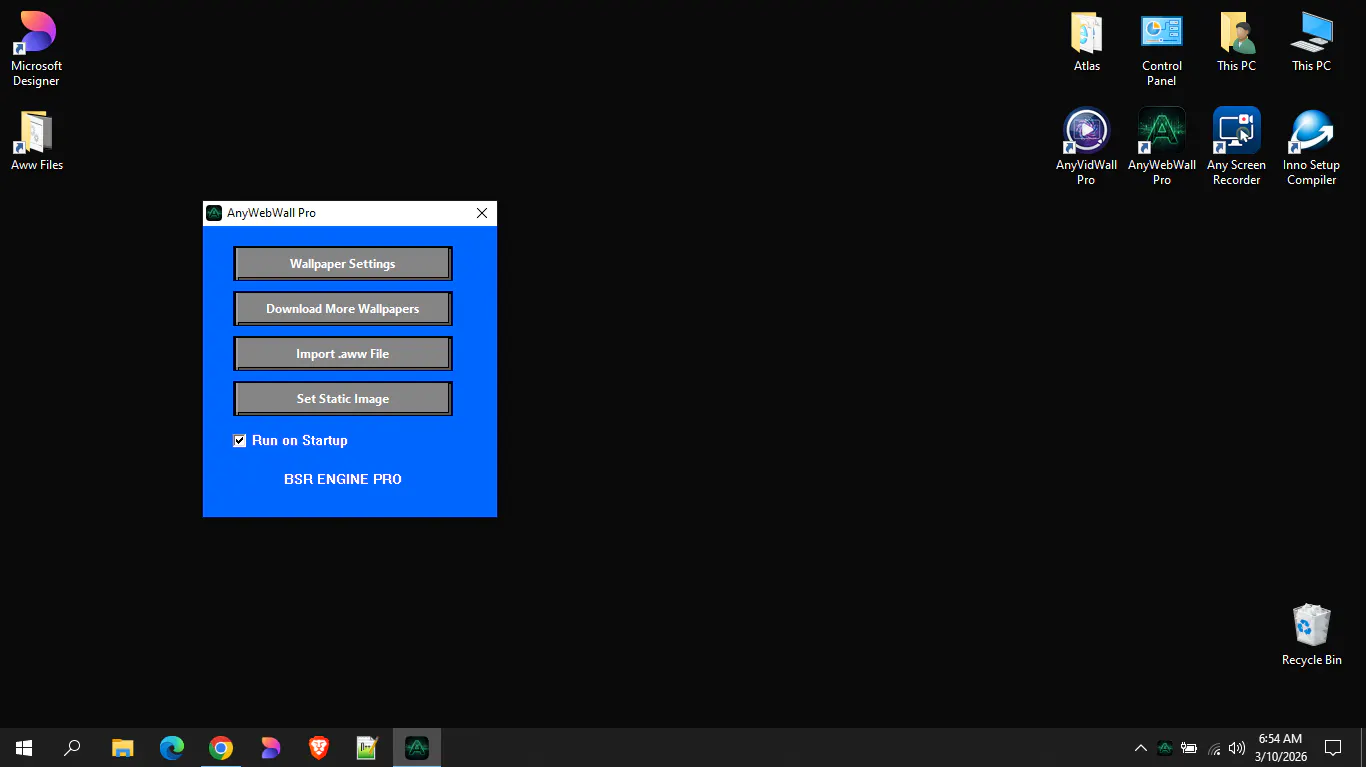Click the AnyWebWall Pro title bar app icon
Screen dimensions: 1366x767
[214, 213]
